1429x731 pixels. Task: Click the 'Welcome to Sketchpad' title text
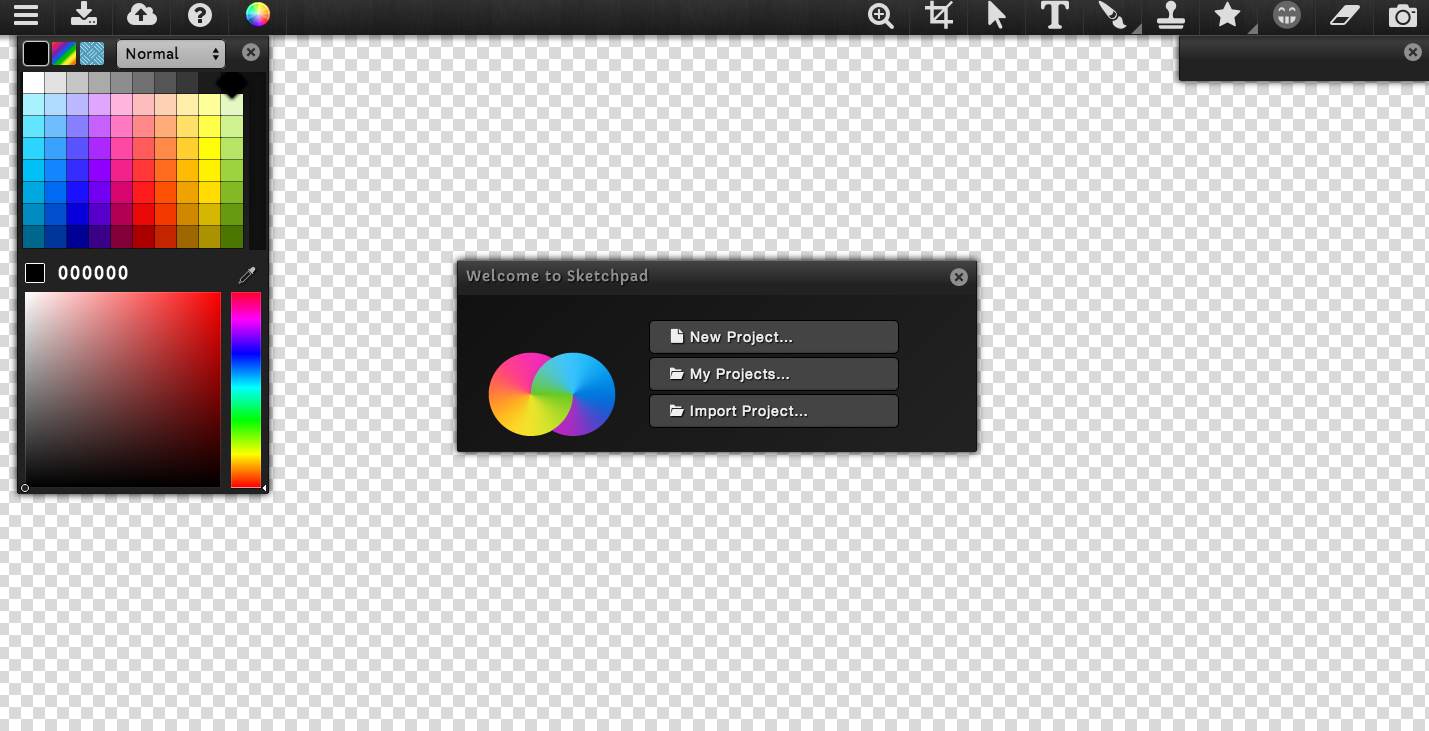[x=557, y=276]
